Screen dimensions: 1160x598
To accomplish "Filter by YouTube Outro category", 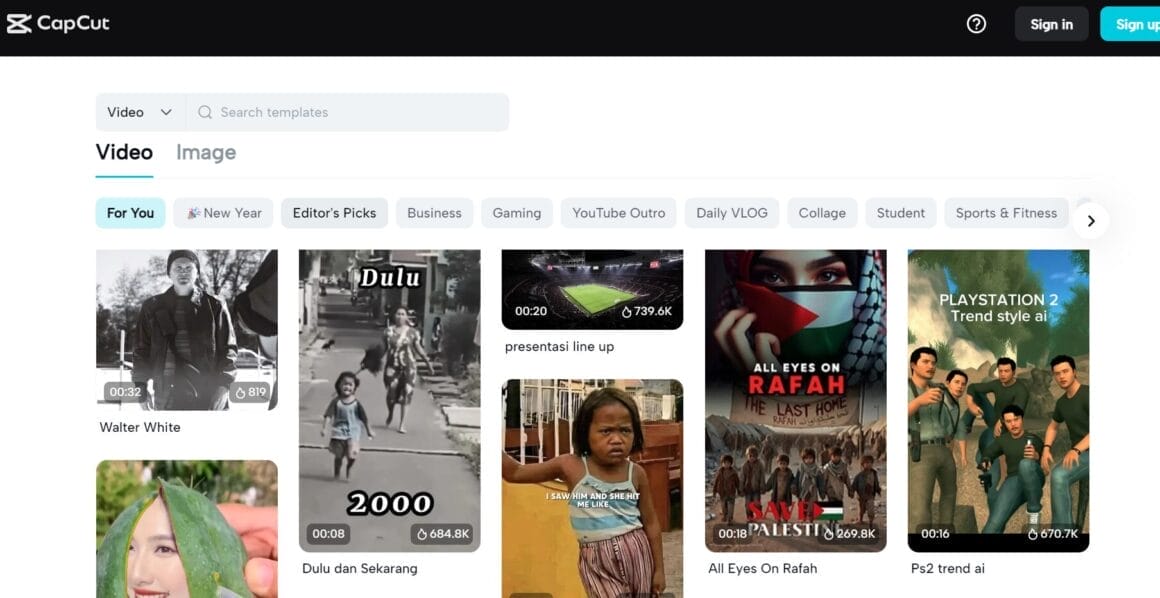I will point(618,213).
